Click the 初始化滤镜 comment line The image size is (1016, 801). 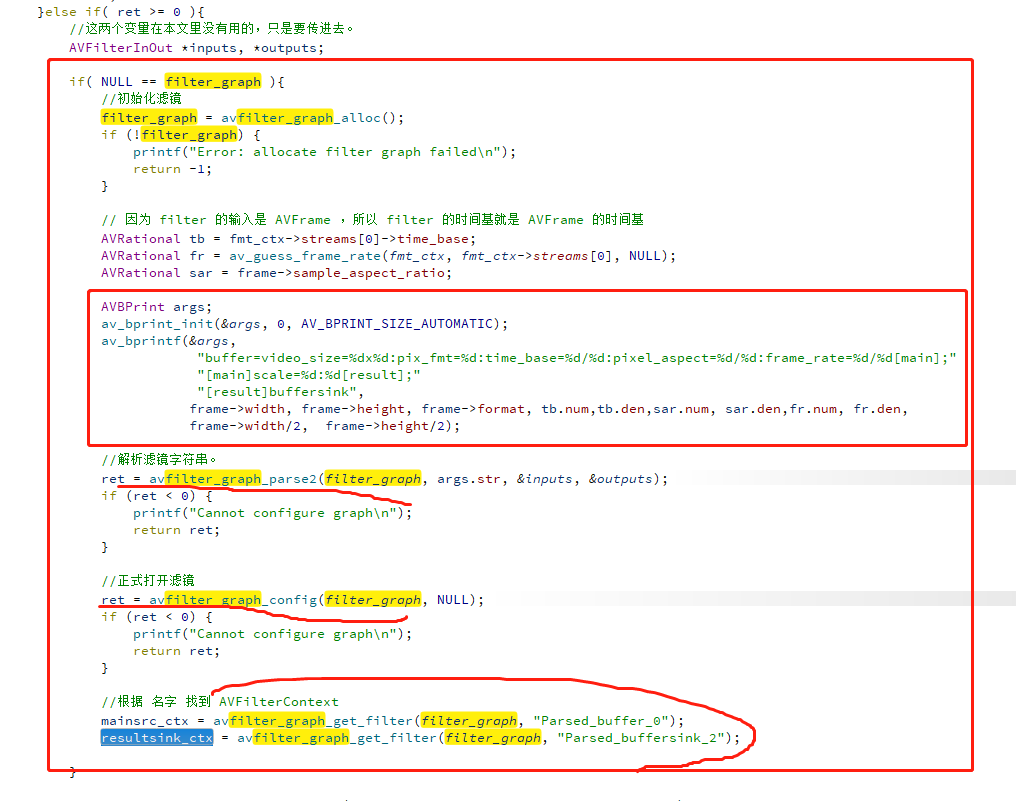click(x=141, y=99)
